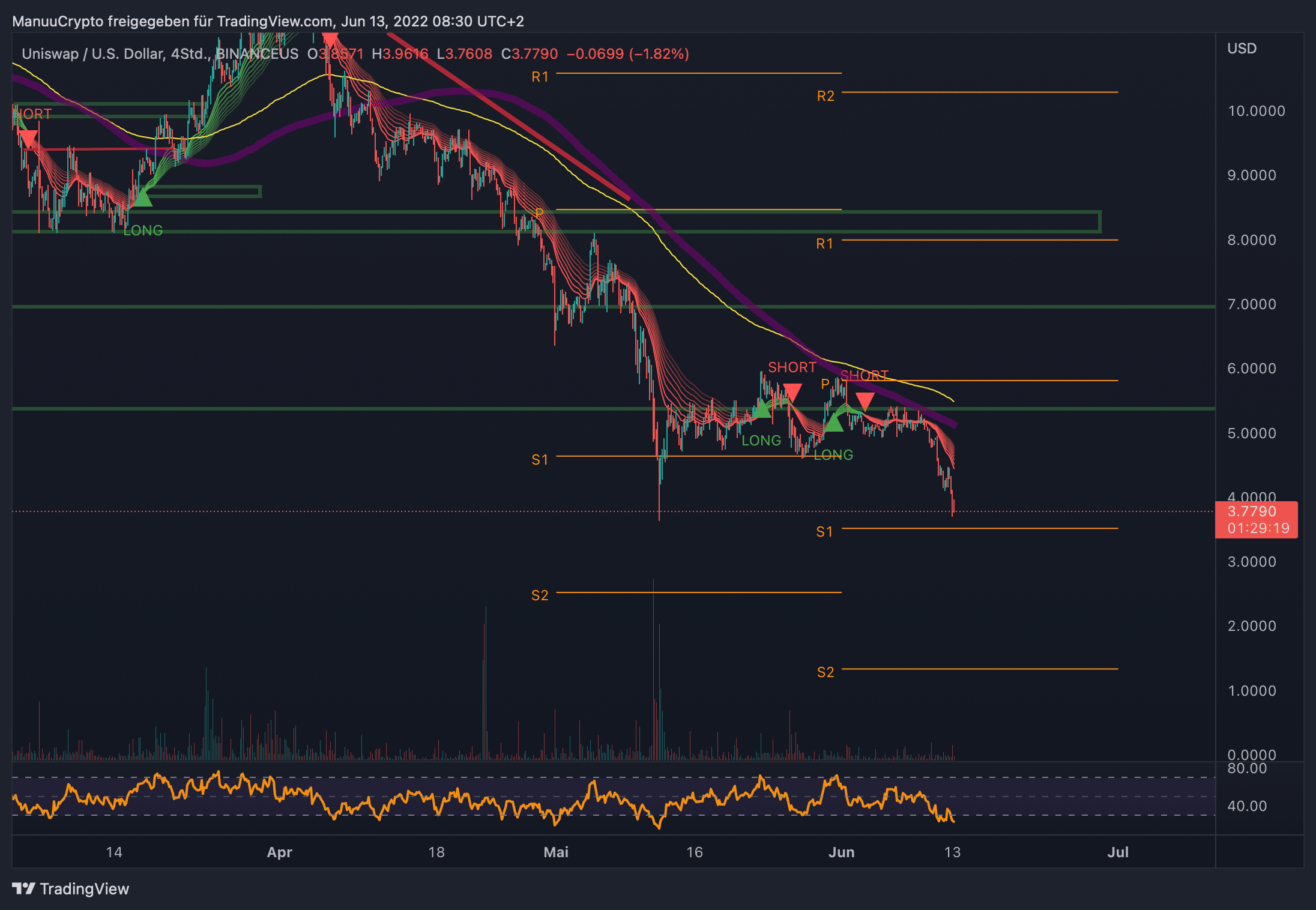Click the red SHORT triangle in early June

click(865, 401)
